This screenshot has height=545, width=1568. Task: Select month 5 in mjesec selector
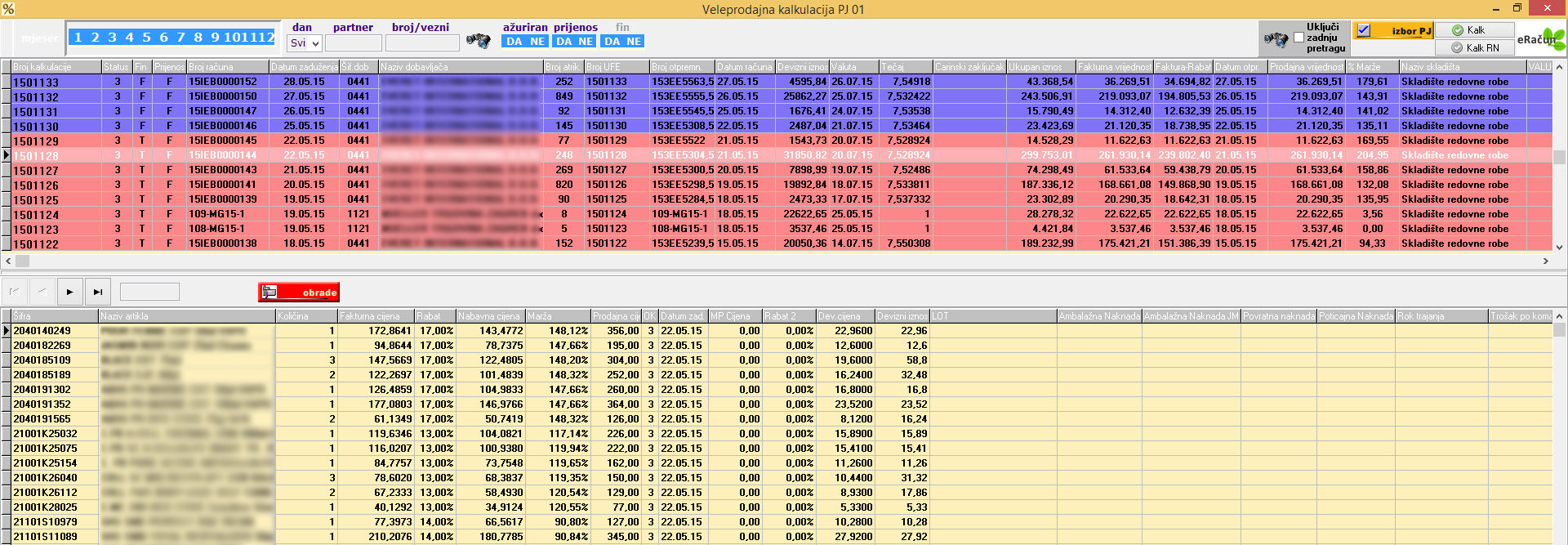click(146, 38)
